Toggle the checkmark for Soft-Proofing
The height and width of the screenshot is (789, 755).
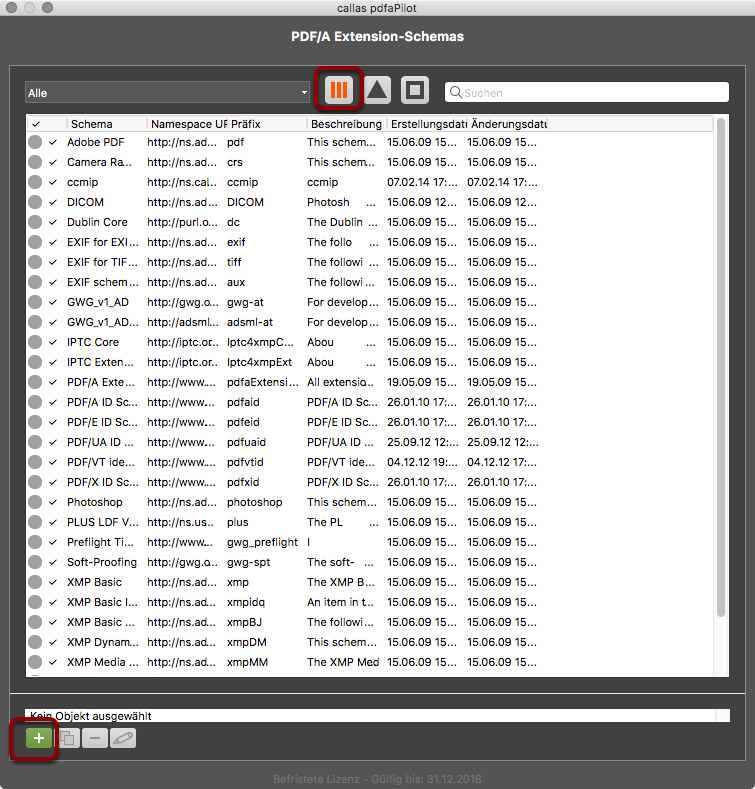pos(53,563)
